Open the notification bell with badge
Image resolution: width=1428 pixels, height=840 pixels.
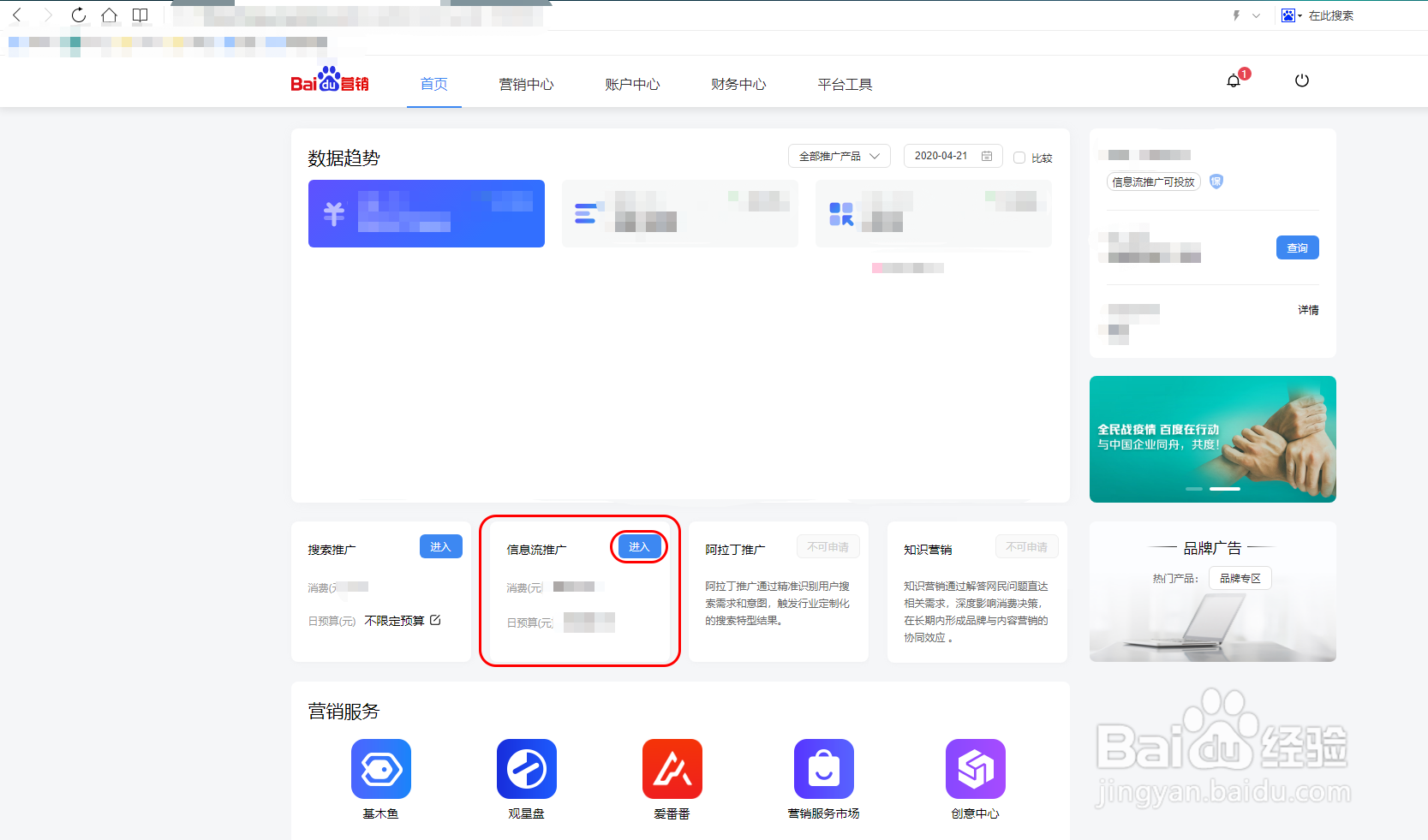[x=1234, y=80]
